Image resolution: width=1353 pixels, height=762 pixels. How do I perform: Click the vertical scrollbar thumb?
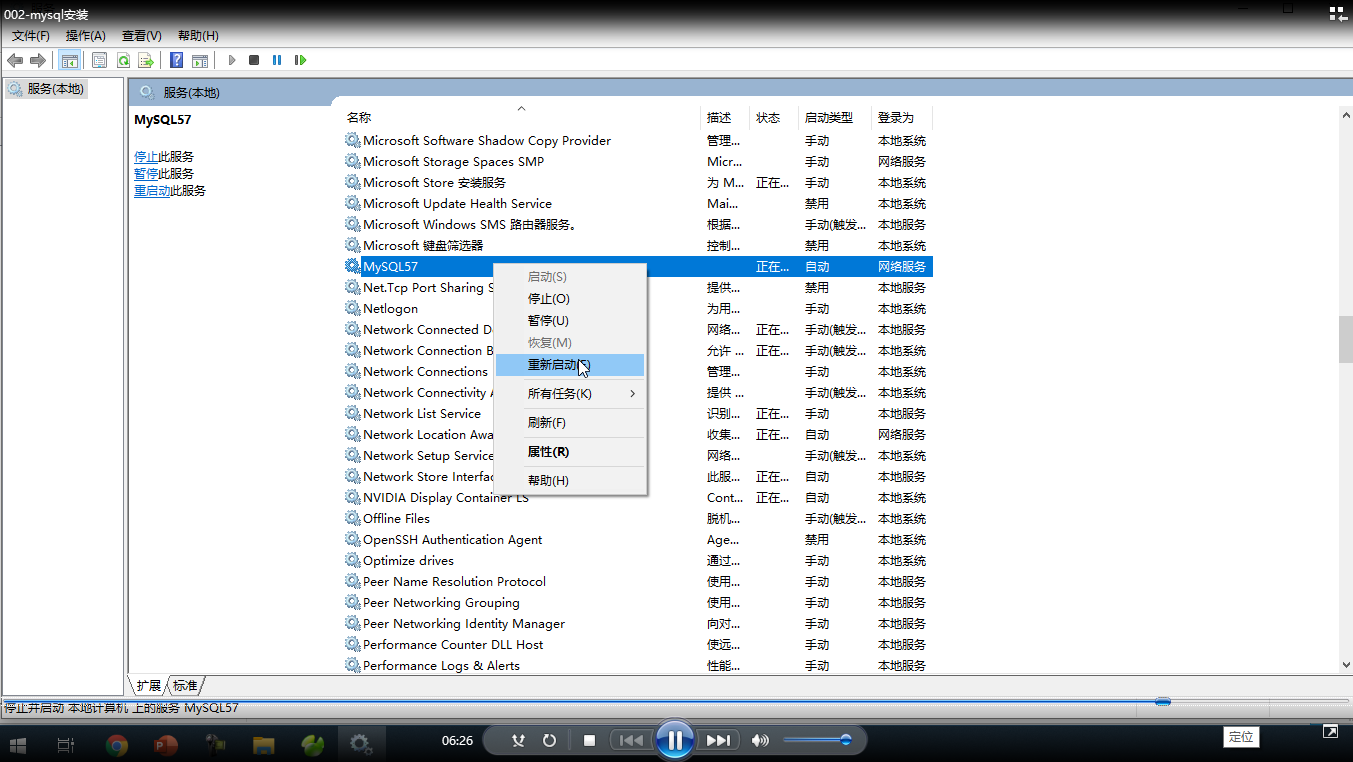click(1345, 340)
